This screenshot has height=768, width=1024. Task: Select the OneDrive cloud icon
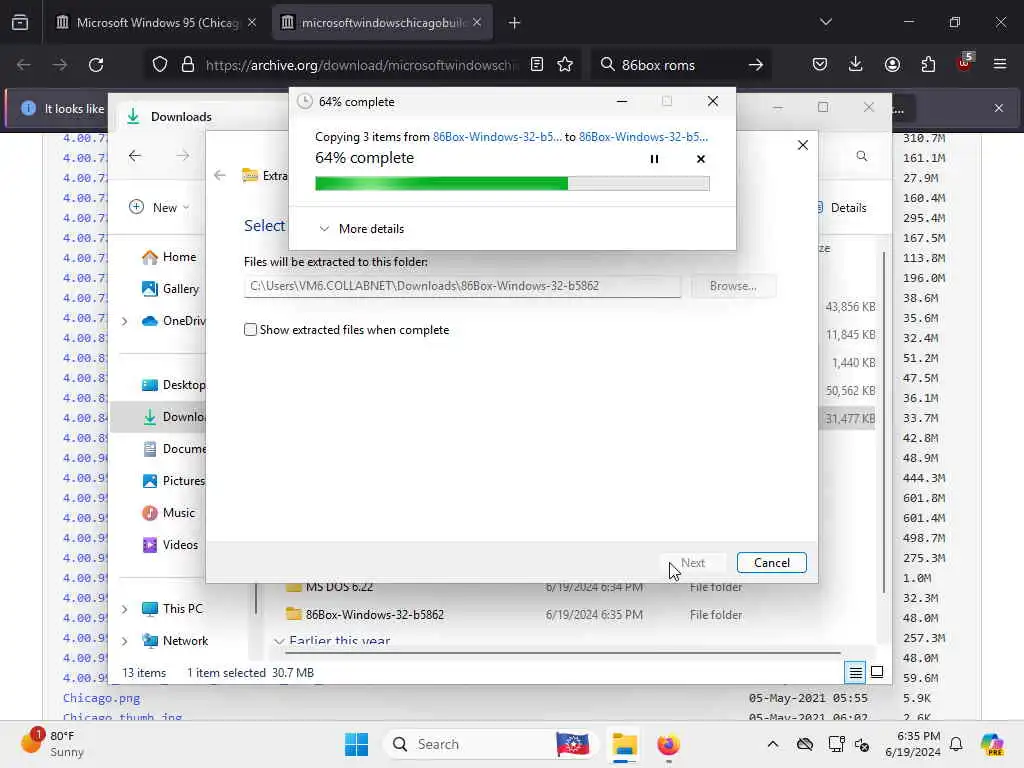(x=150, y=321)
